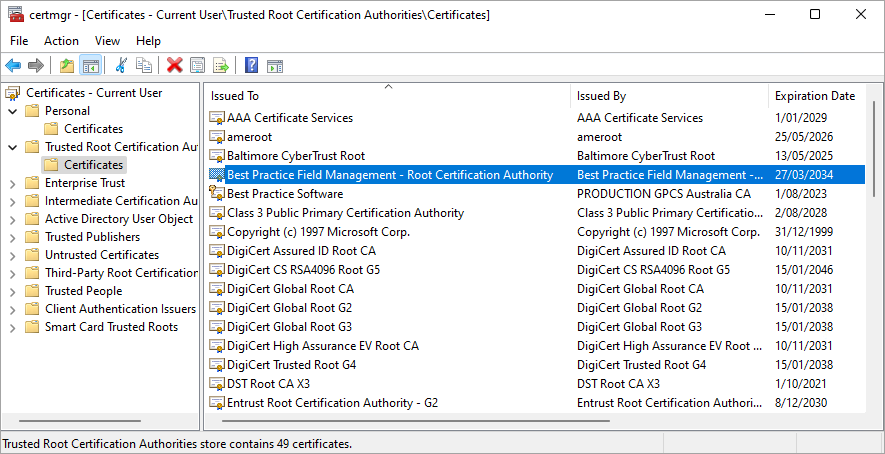
Task: Click the Copy toolbar icon
Action: click(143, 66)
